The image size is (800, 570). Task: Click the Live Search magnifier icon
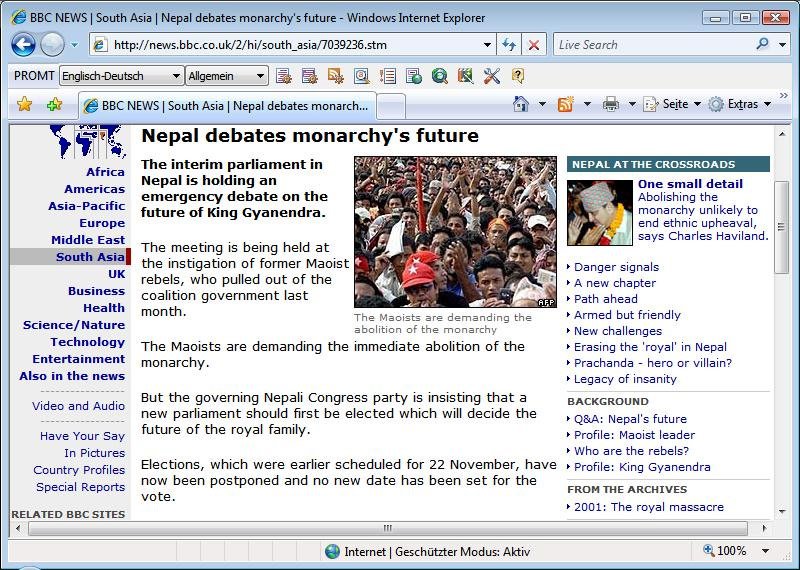(763, 44)
